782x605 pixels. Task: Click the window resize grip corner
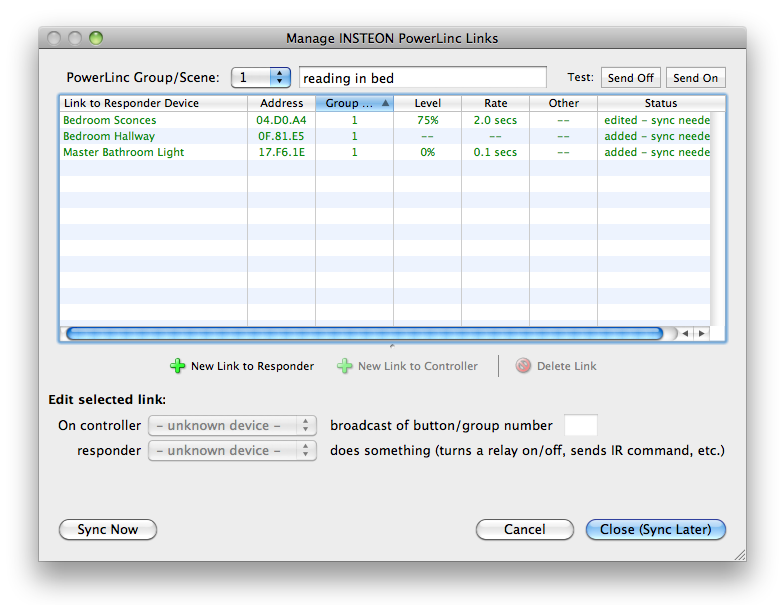[740, 555]
